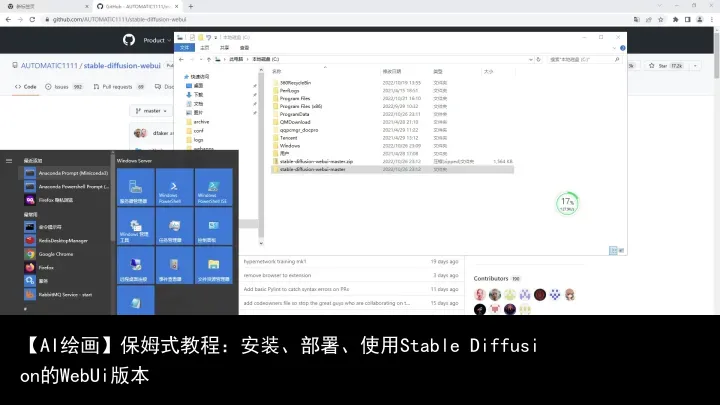Open the Server Manager tile in Start menu

(135, 187)
